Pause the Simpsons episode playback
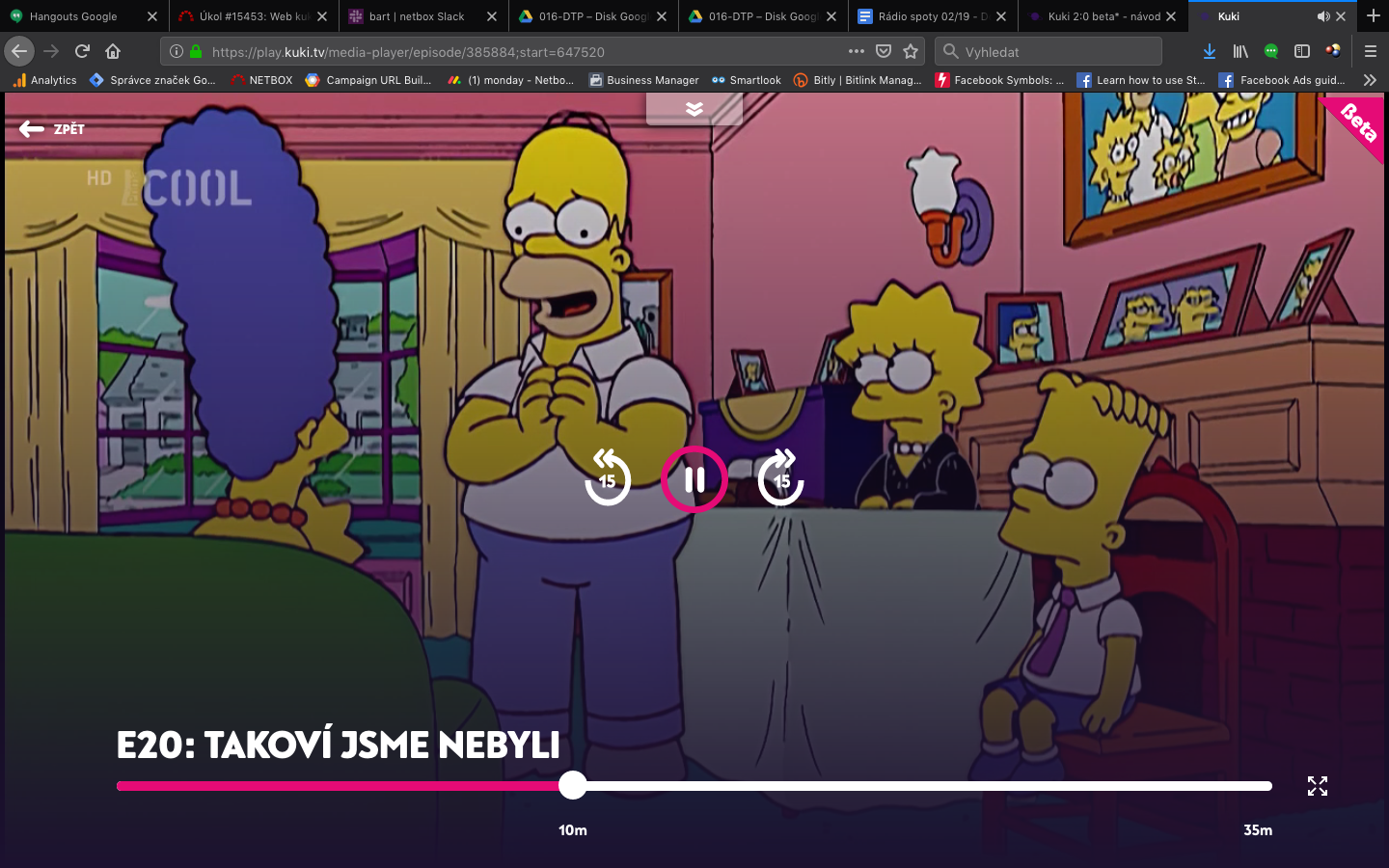This screenshot has width=1389, height=868. tap(694, 479)
